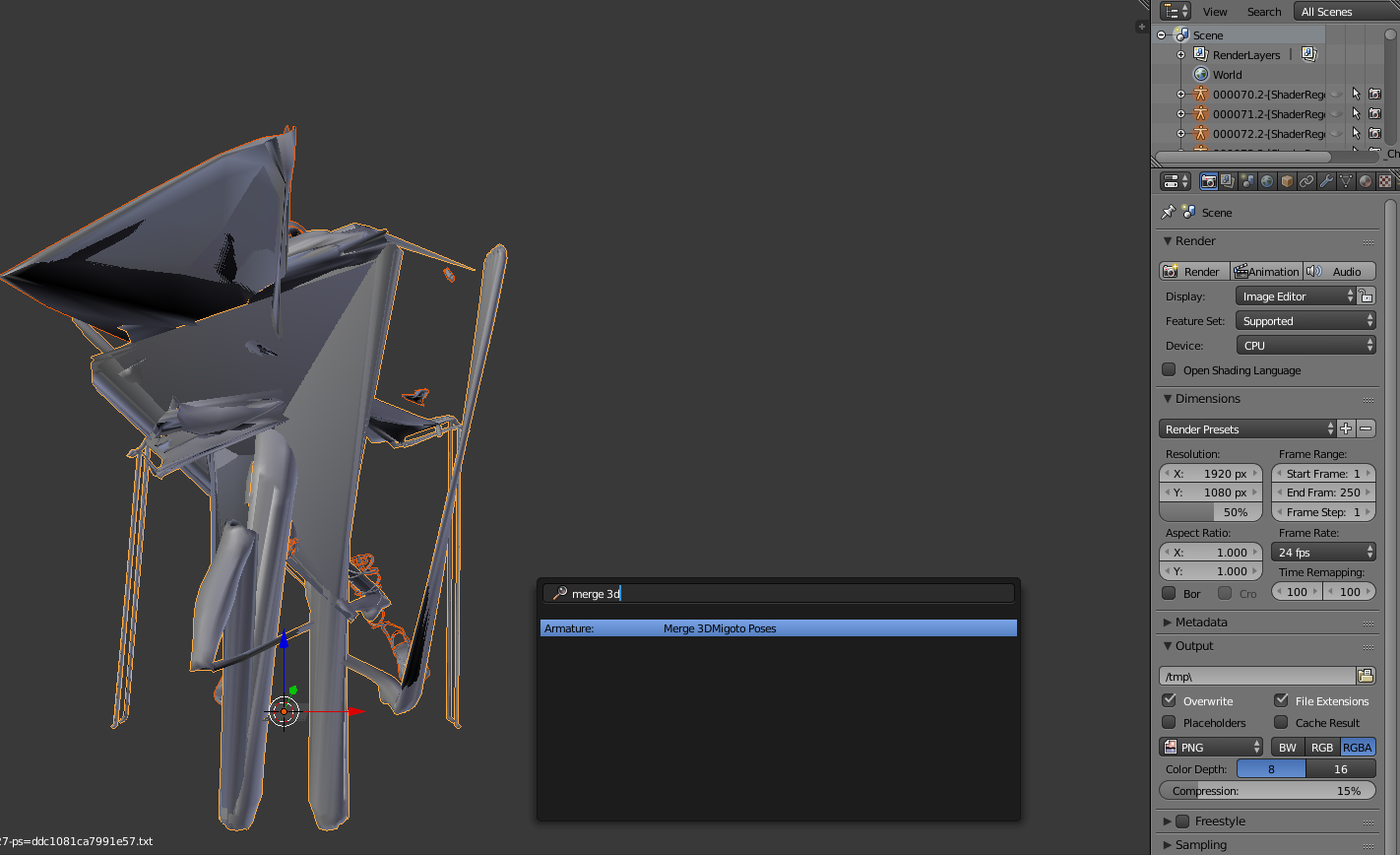The height and width of the screenshot is (855, 1400).
Task: Click the Render button
Action: 1194,271
